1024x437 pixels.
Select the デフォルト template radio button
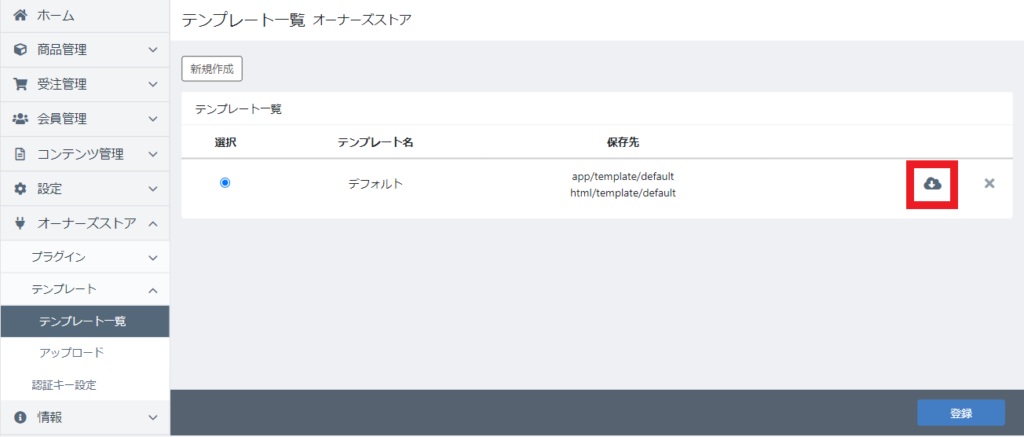(225, 183)
